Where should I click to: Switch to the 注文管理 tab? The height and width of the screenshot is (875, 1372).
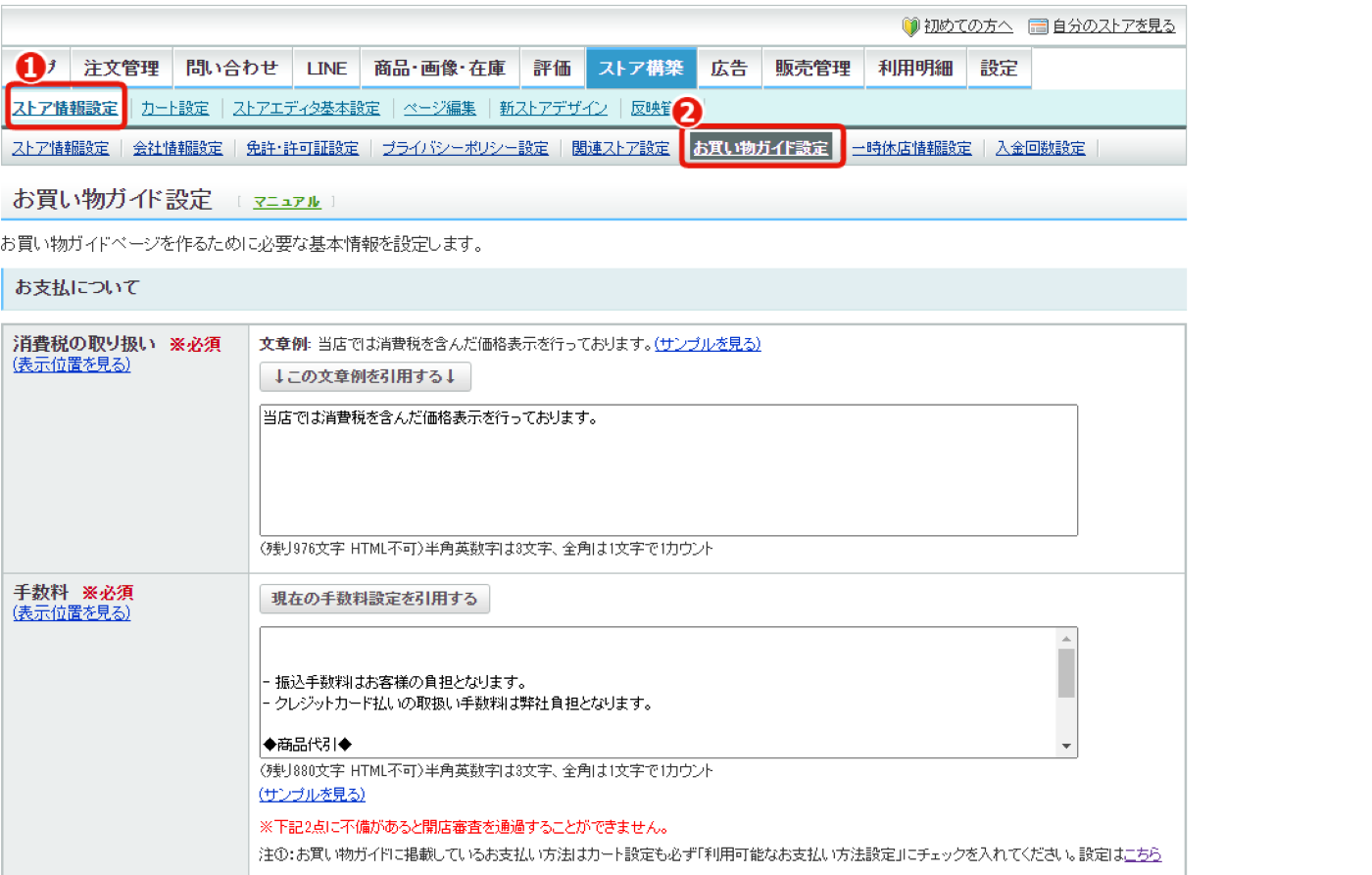[122, 69]
